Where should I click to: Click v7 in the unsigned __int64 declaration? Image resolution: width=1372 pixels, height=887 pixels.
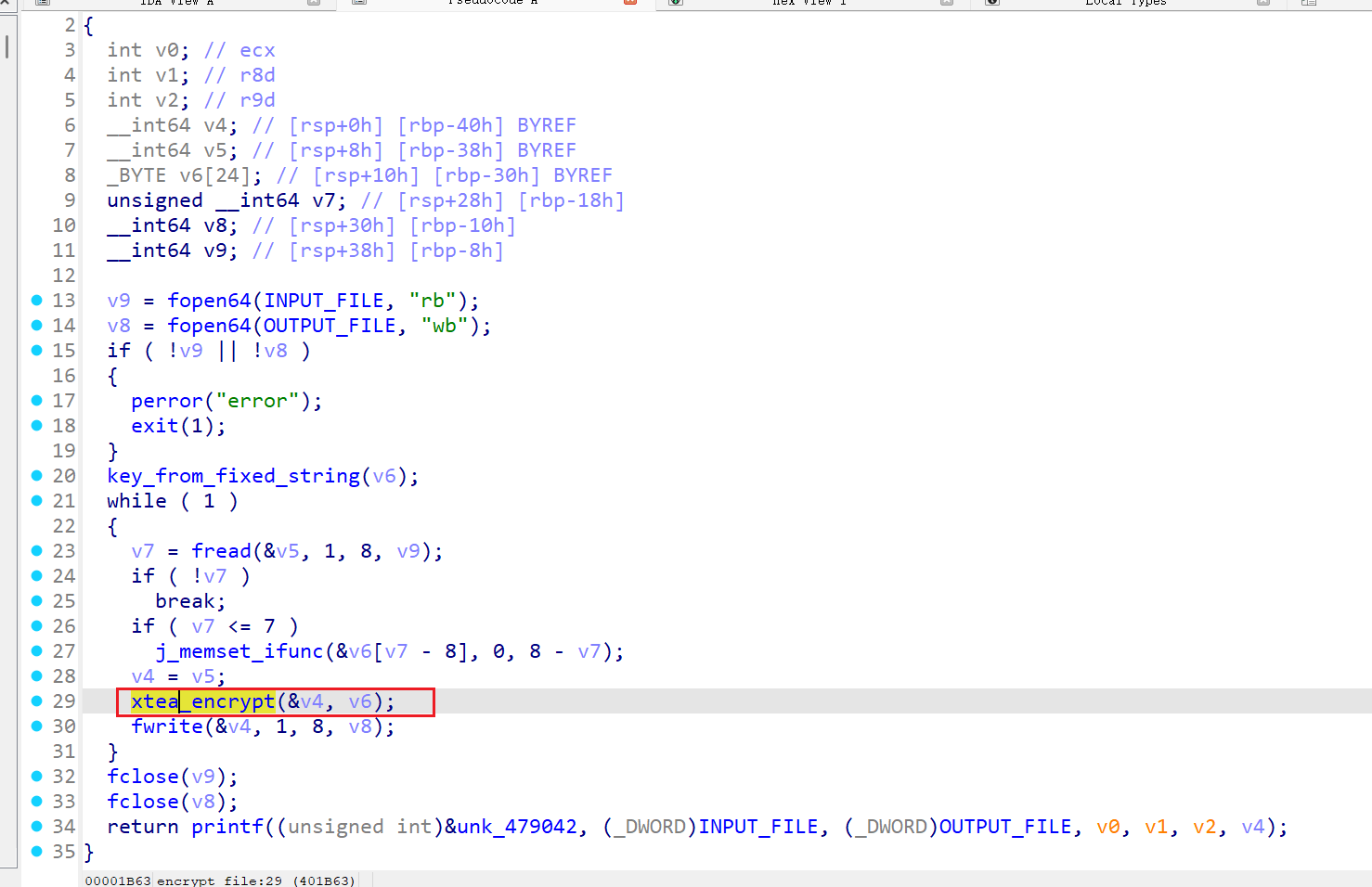(324, 200)
